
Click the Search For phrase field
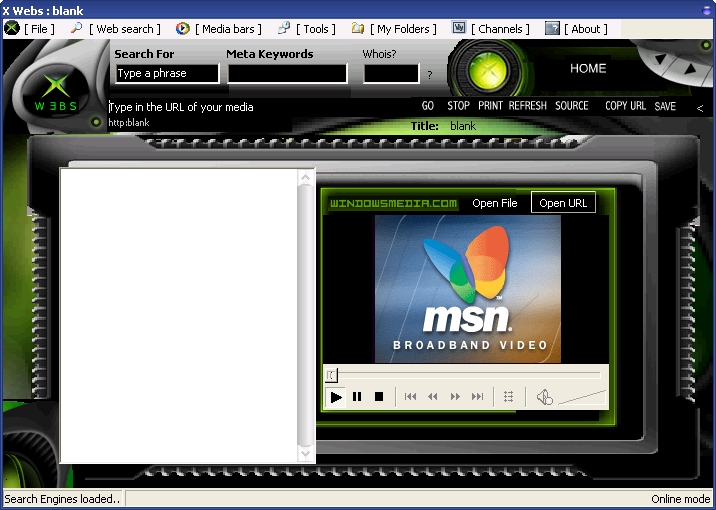click(167, 74)
